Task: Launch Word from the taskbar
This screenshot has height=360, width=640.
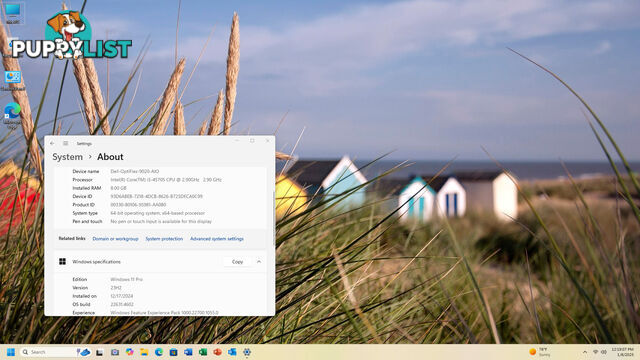Action: coord(188,352)
